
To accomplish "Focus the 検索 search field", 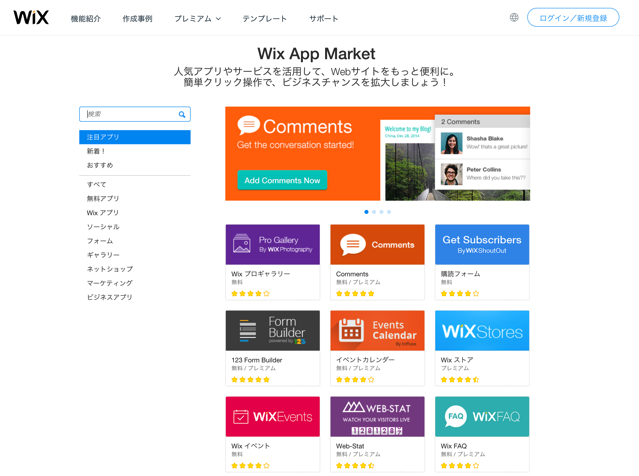I will pos(134,114).
